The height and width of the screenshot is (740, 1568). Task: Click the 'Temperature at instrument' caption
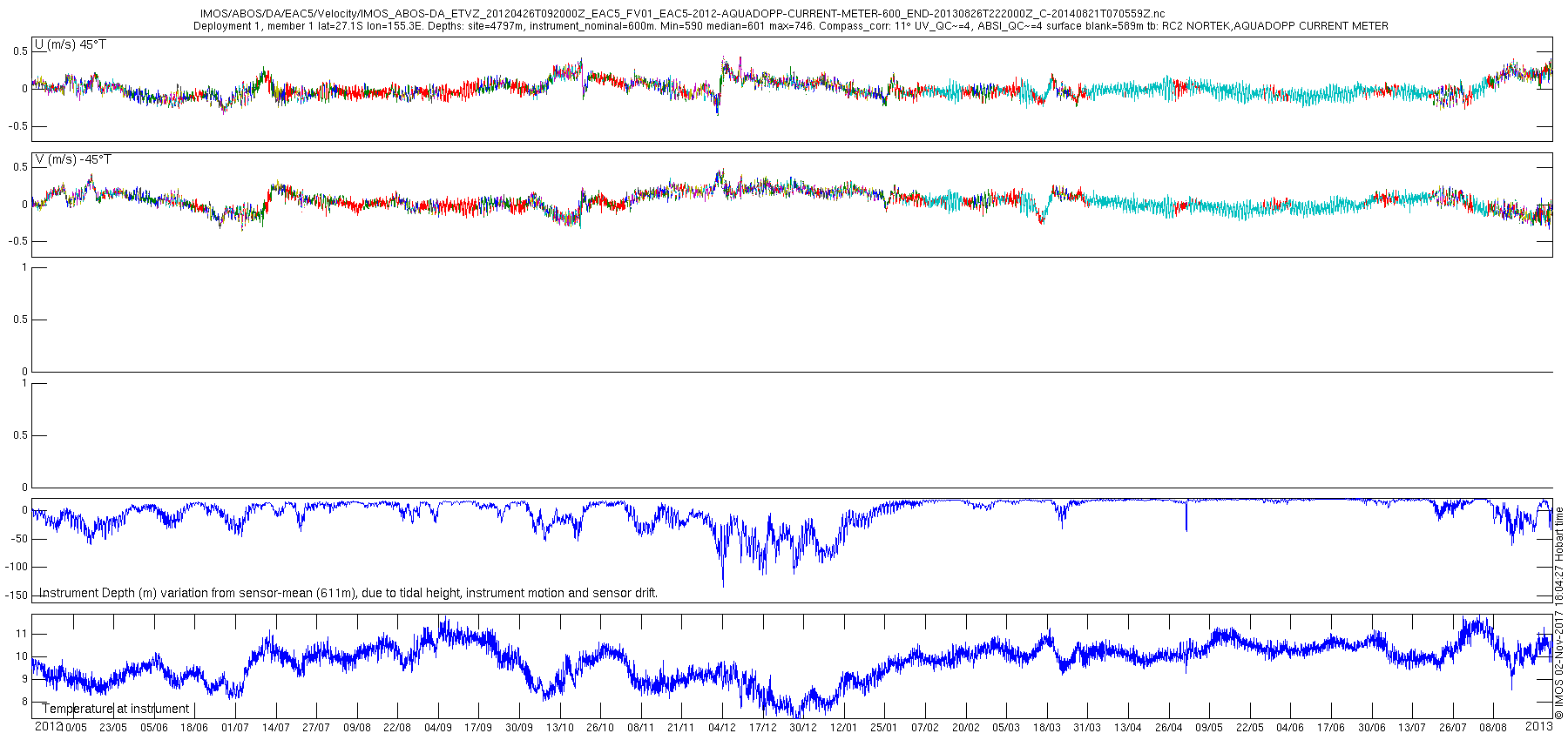coord(115,709)
